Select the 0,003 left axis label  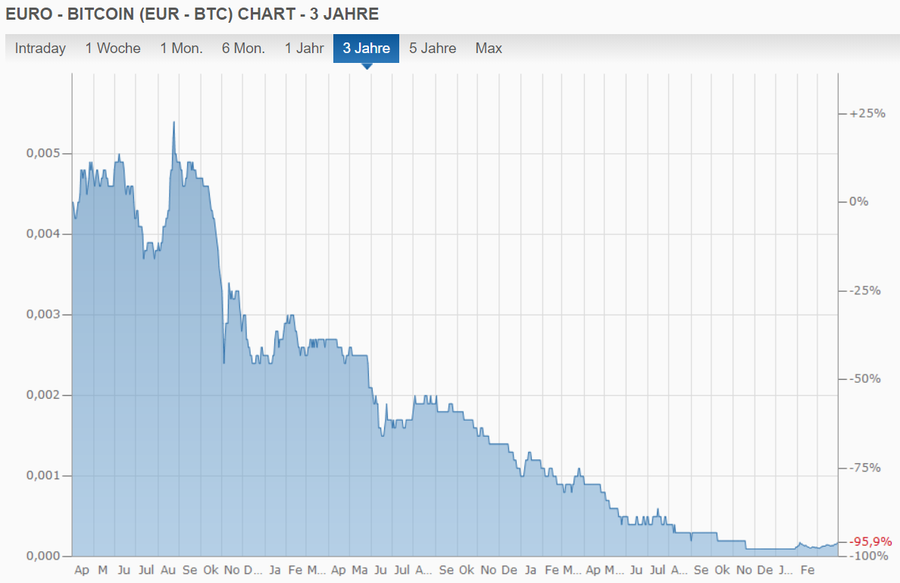click(x=43, y=314)
